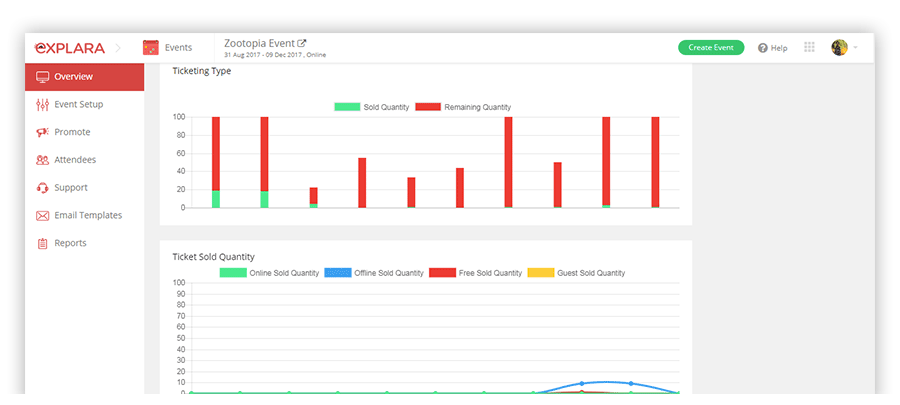Image resolution: width=900 pixels, height=405 pixels.
Task: Click the Promote megaphone icon
Action: tap(42, 133)
